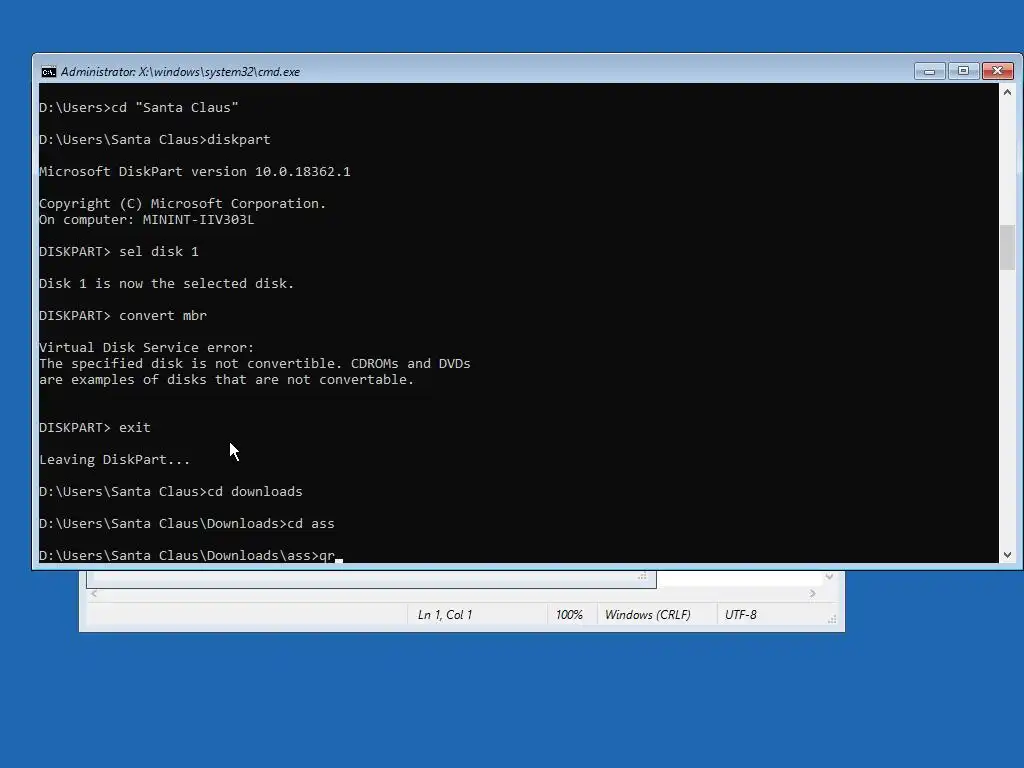Click the "DISKPART> convert mbr" line
Screen dimensions: 1024x768
(123, 315)
